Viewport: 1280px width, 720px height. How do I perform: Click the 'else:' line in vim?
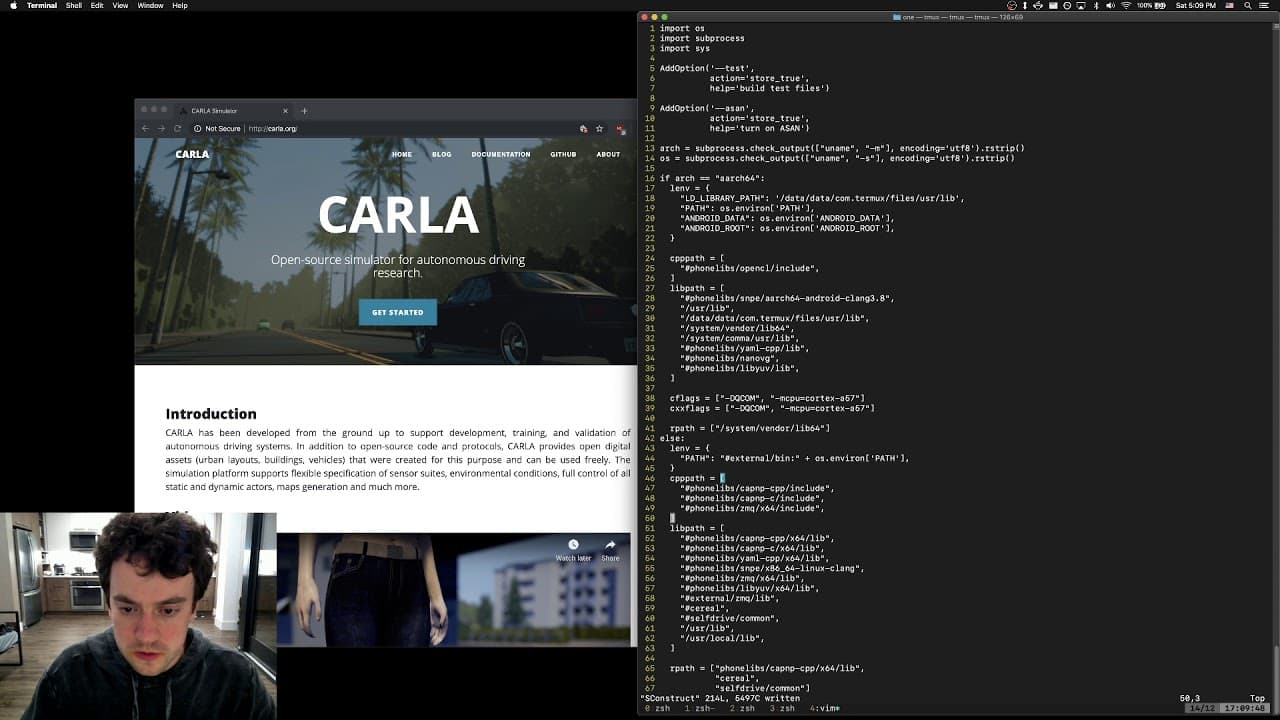tap(672, 438)
